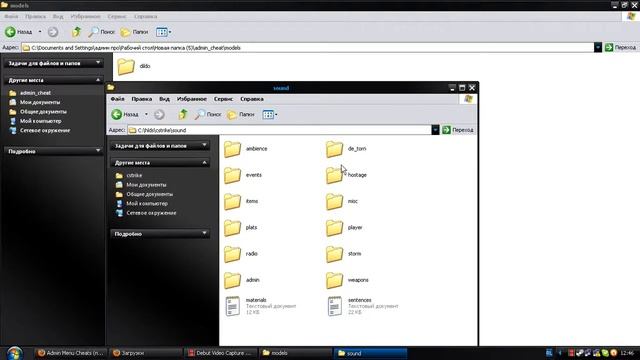Click the address field in sound window
Image resolution: width=640 pixels, height=360 pixels.
coord(280,130)
